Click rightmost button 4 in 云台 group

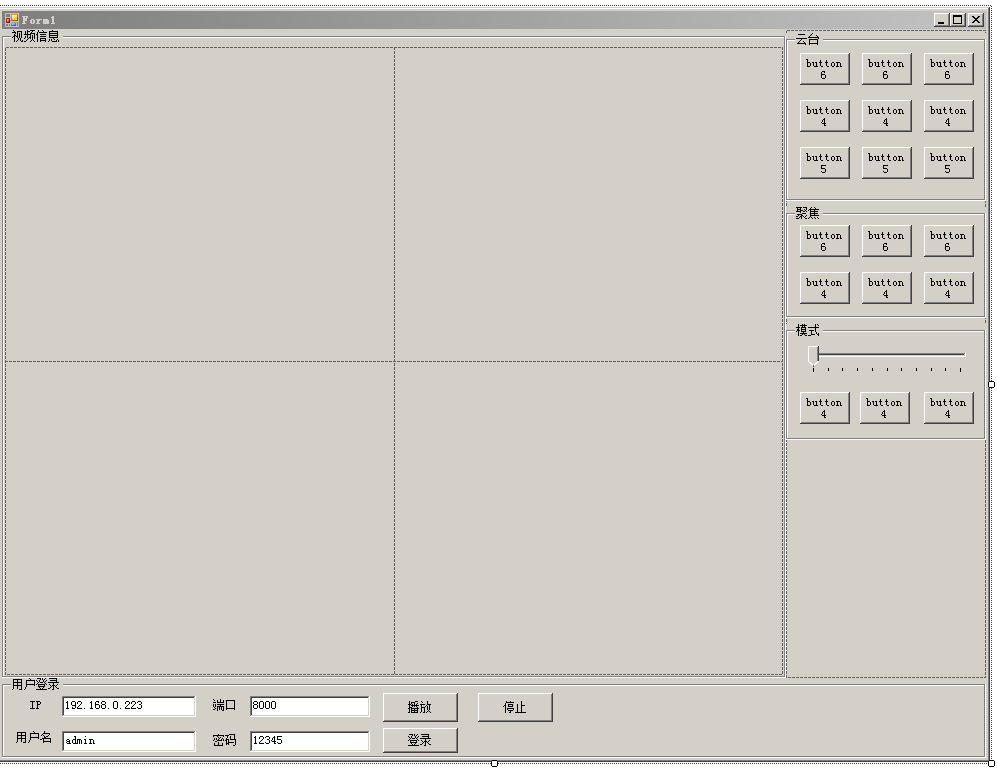click(x=948, y=116)
